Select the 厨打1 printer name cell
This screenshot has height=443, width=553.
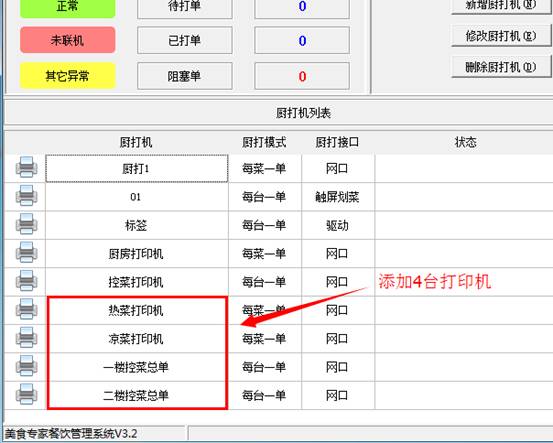137,169
